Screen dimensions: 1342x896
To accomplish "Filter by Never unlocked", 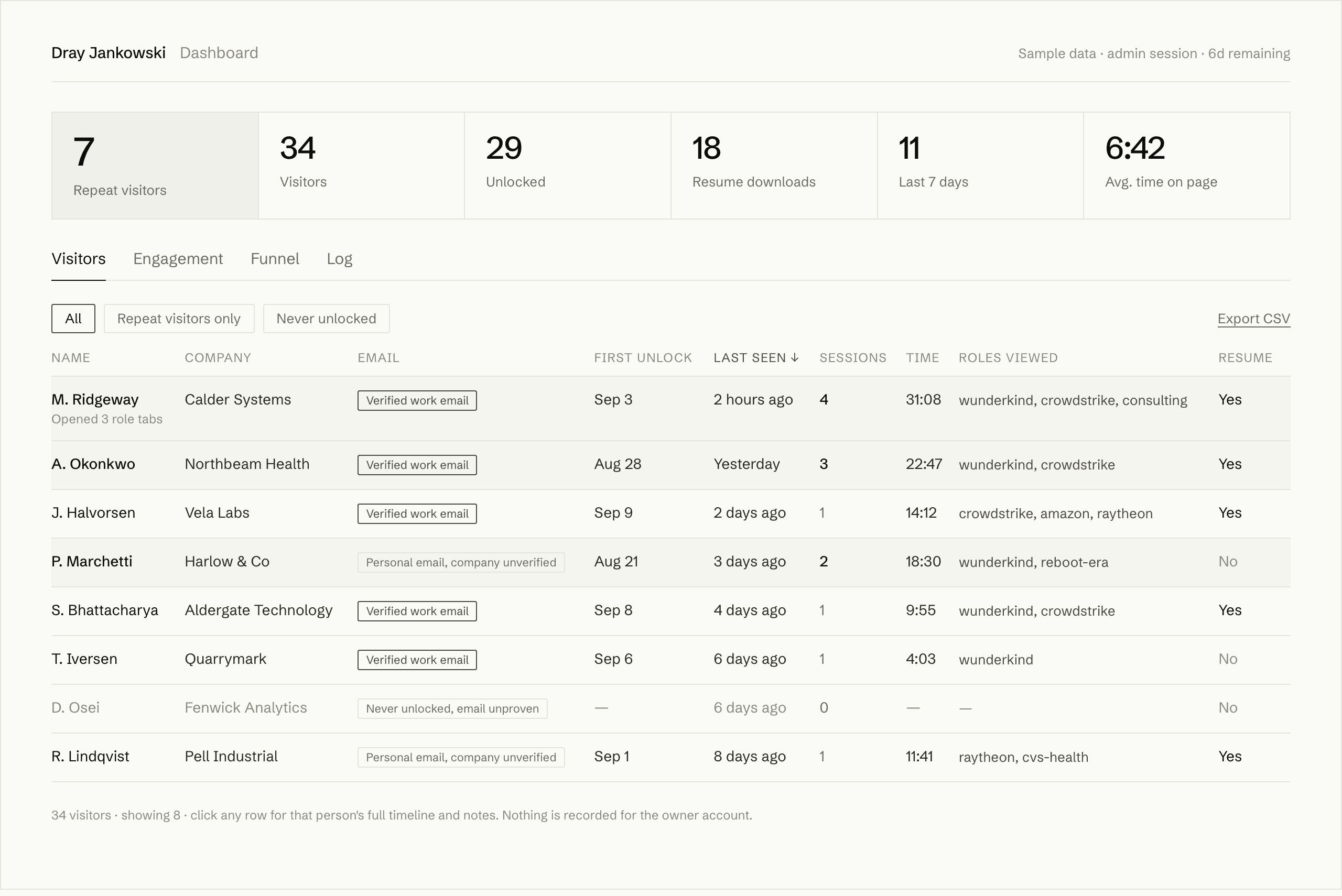I will pyautogui.click(x=327, y=318).
